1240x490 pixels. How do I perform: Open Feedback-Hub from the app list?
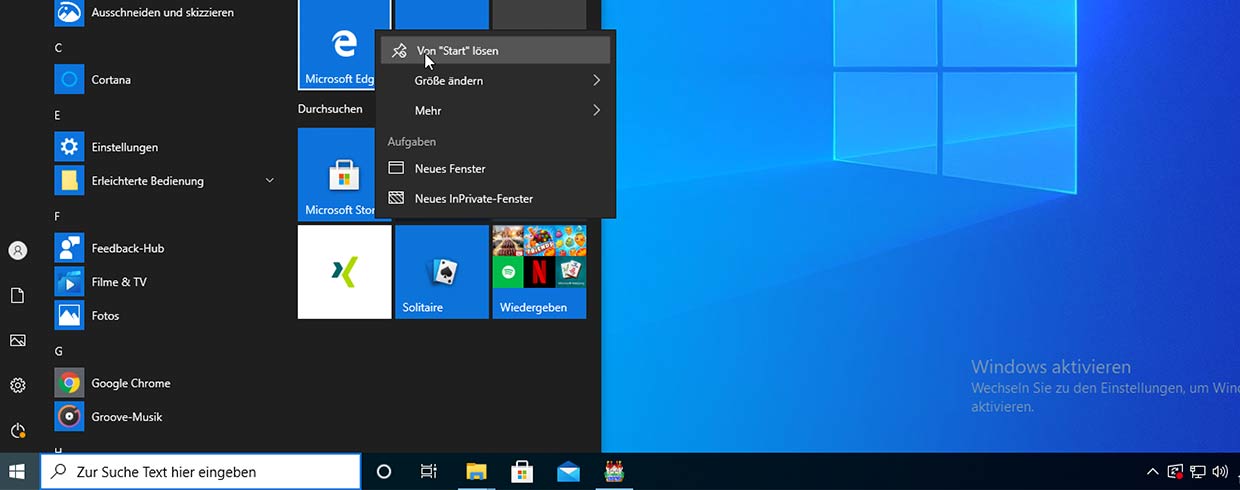(165, 248)
